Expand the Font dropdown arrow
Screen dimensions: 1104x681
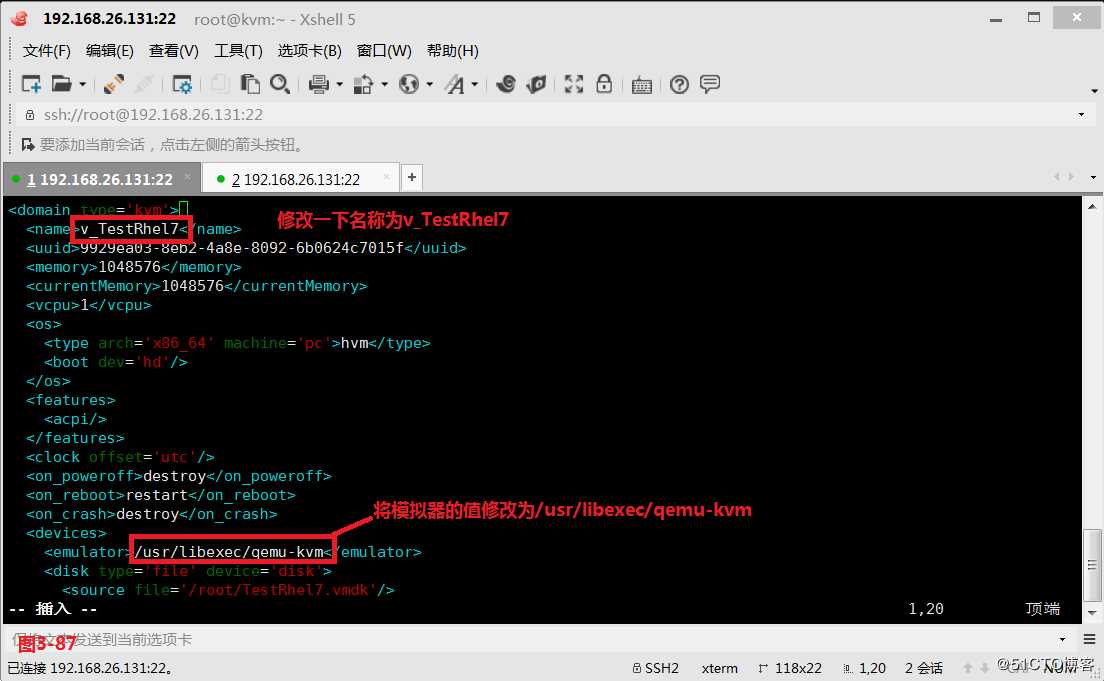(475, 85)
